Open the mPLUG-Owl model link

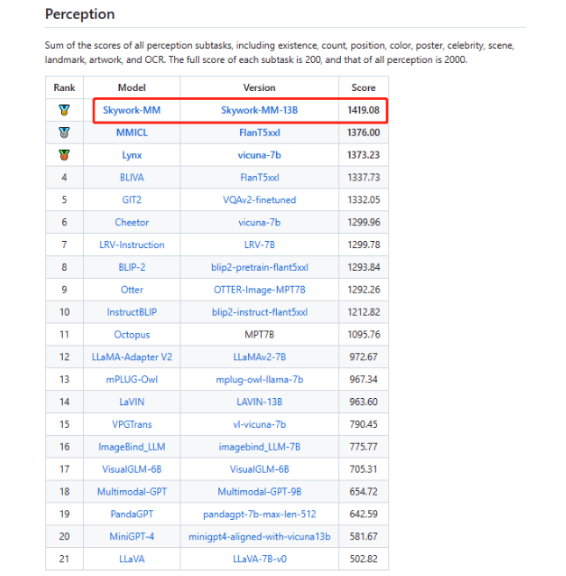[x=132, y=379]
